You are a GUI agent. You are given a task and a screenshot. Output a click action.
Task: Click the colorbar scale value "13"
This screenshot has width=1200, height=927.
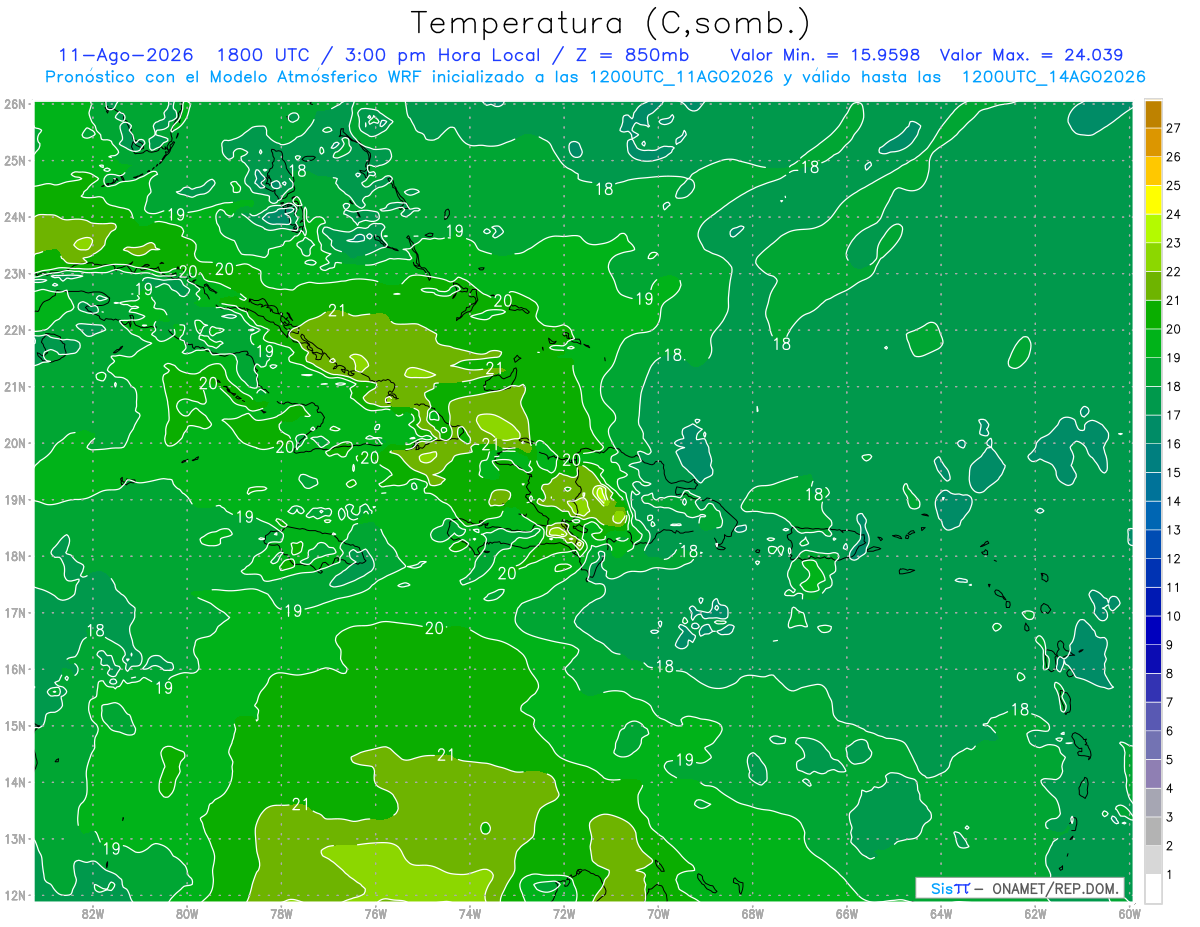pos(1173,530)
